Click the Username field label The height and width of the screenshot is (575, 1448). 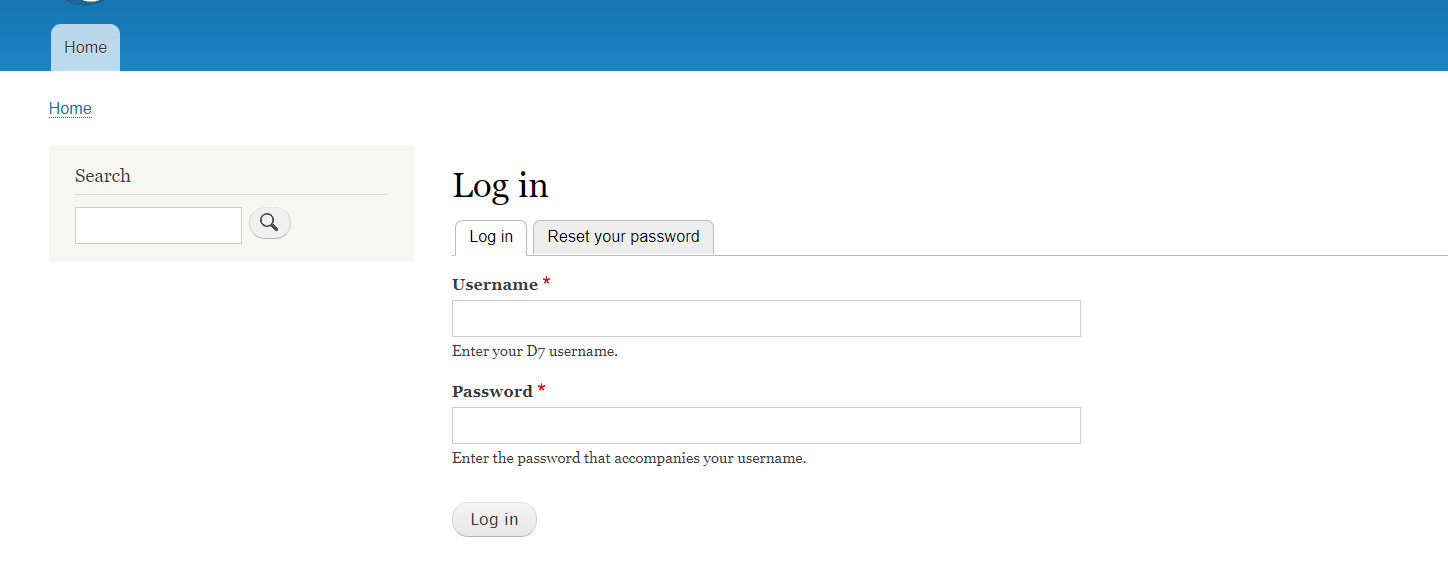coord(495,285)
